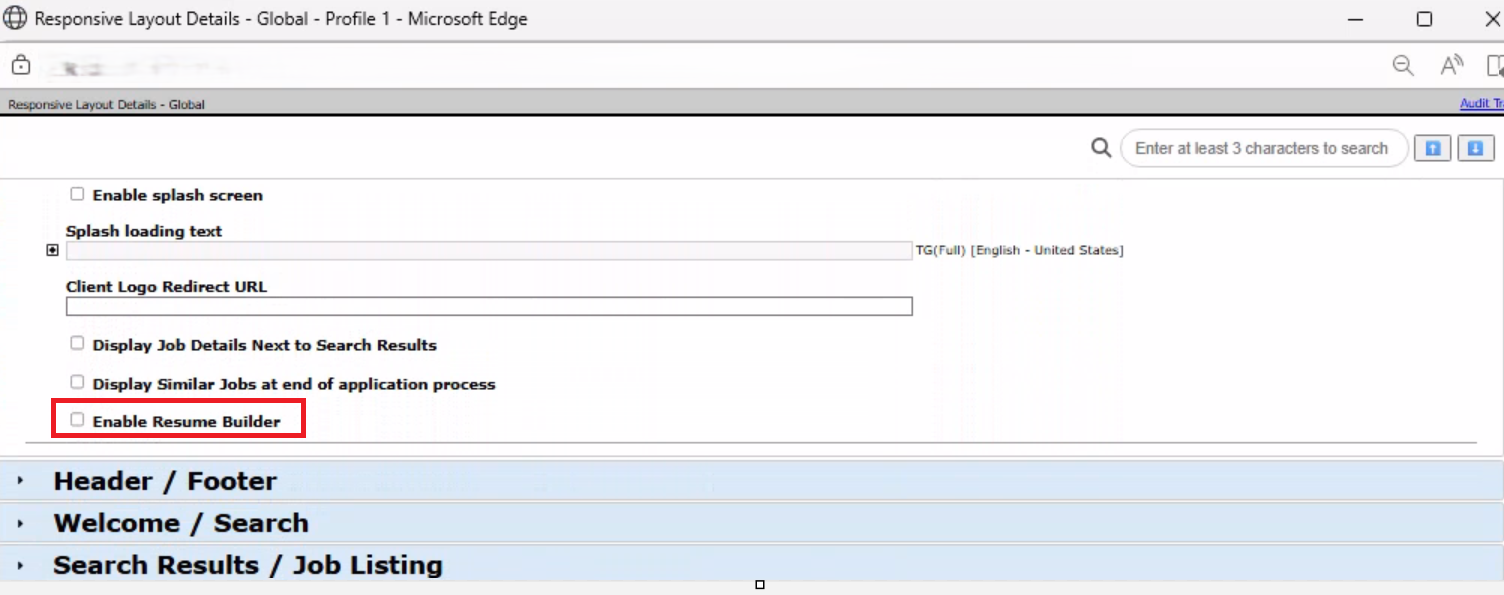Check Display Job Details Next to Search Results
This screenshot has width=1504, height=595.
click(x=77, y=344)
